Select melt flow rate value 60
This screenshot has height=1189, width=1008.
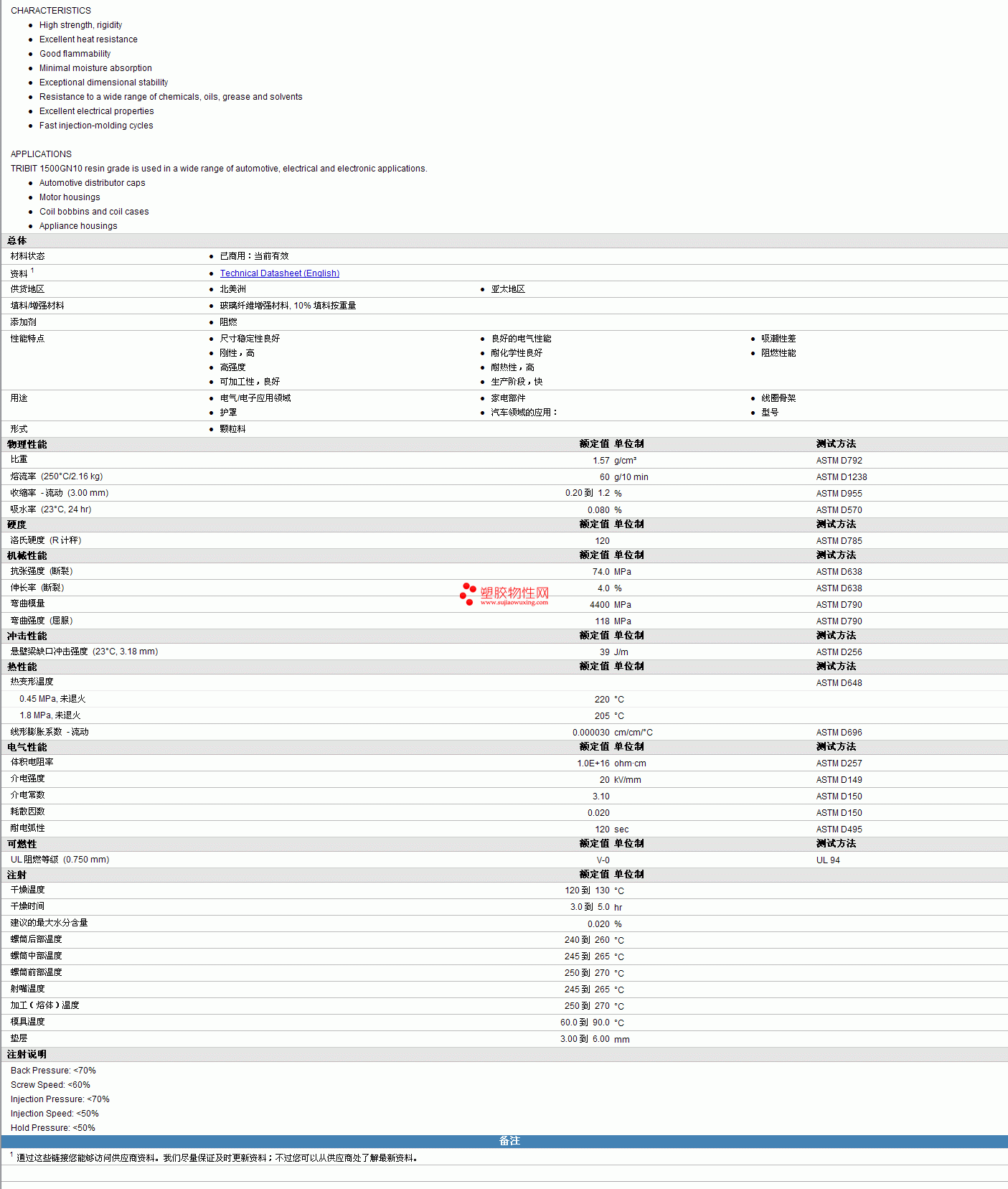[x=605, y=477]
